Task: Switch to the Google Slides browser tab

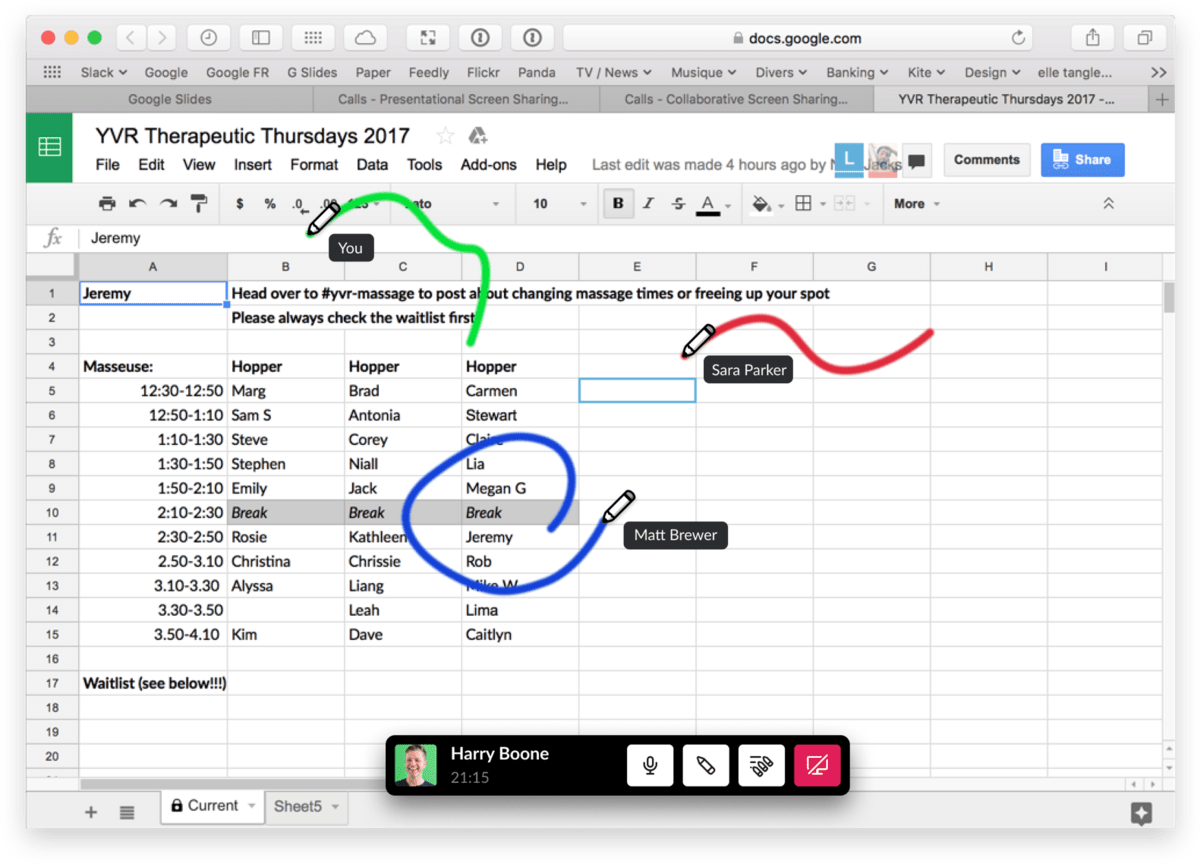Action: pos(169,99)
